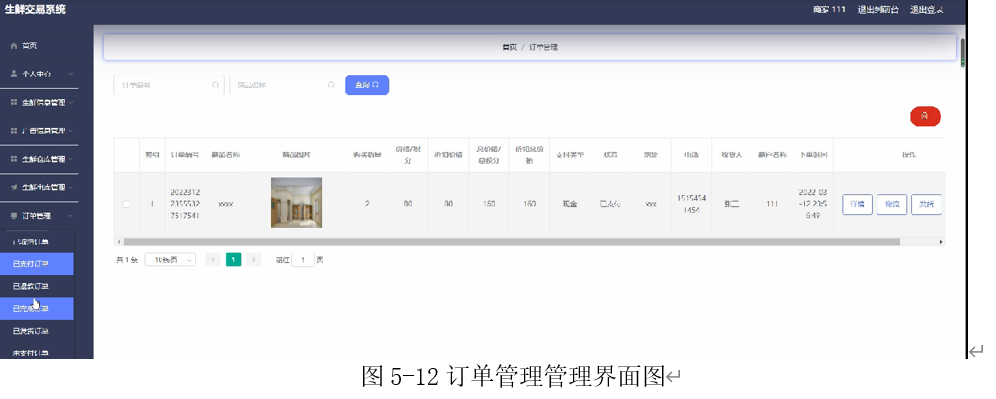Click the previous page arrow in pagination

(x=213, y=259)
